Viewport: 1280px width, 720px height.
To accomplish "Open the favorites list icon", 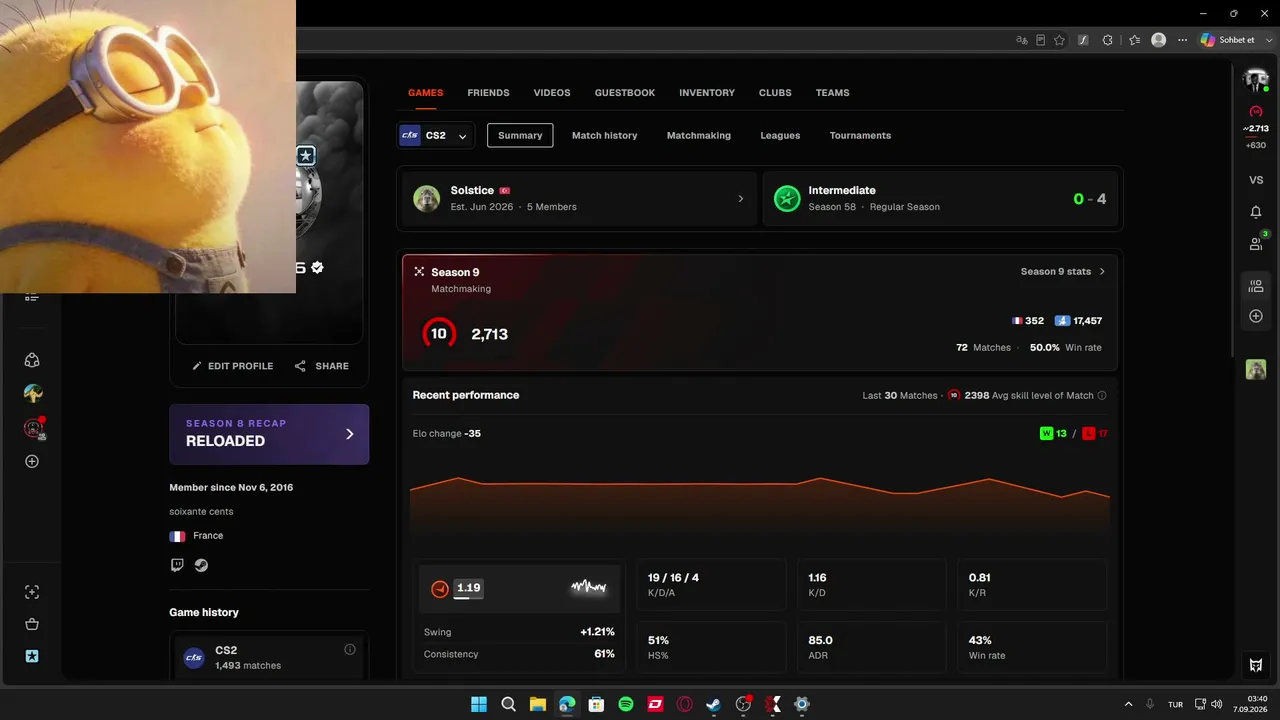I will pyautogui.click(x=1134, y=40).
